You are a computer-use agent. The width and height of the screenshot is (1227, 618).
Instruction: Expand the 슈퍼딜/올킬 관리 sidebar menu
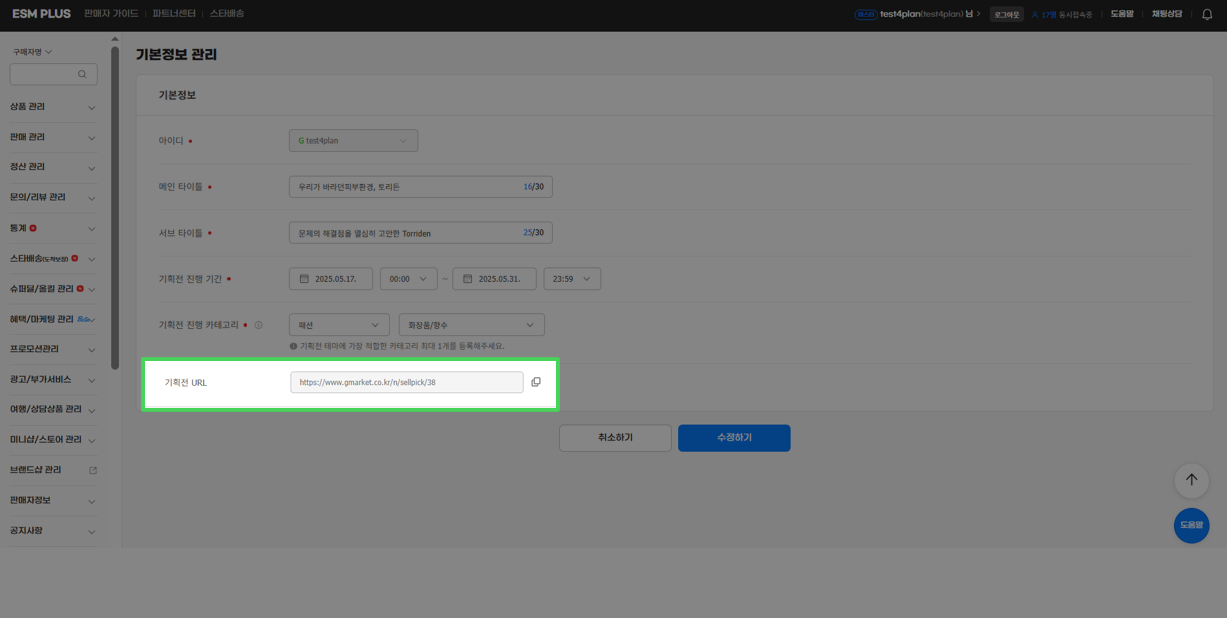coord(54,289)
